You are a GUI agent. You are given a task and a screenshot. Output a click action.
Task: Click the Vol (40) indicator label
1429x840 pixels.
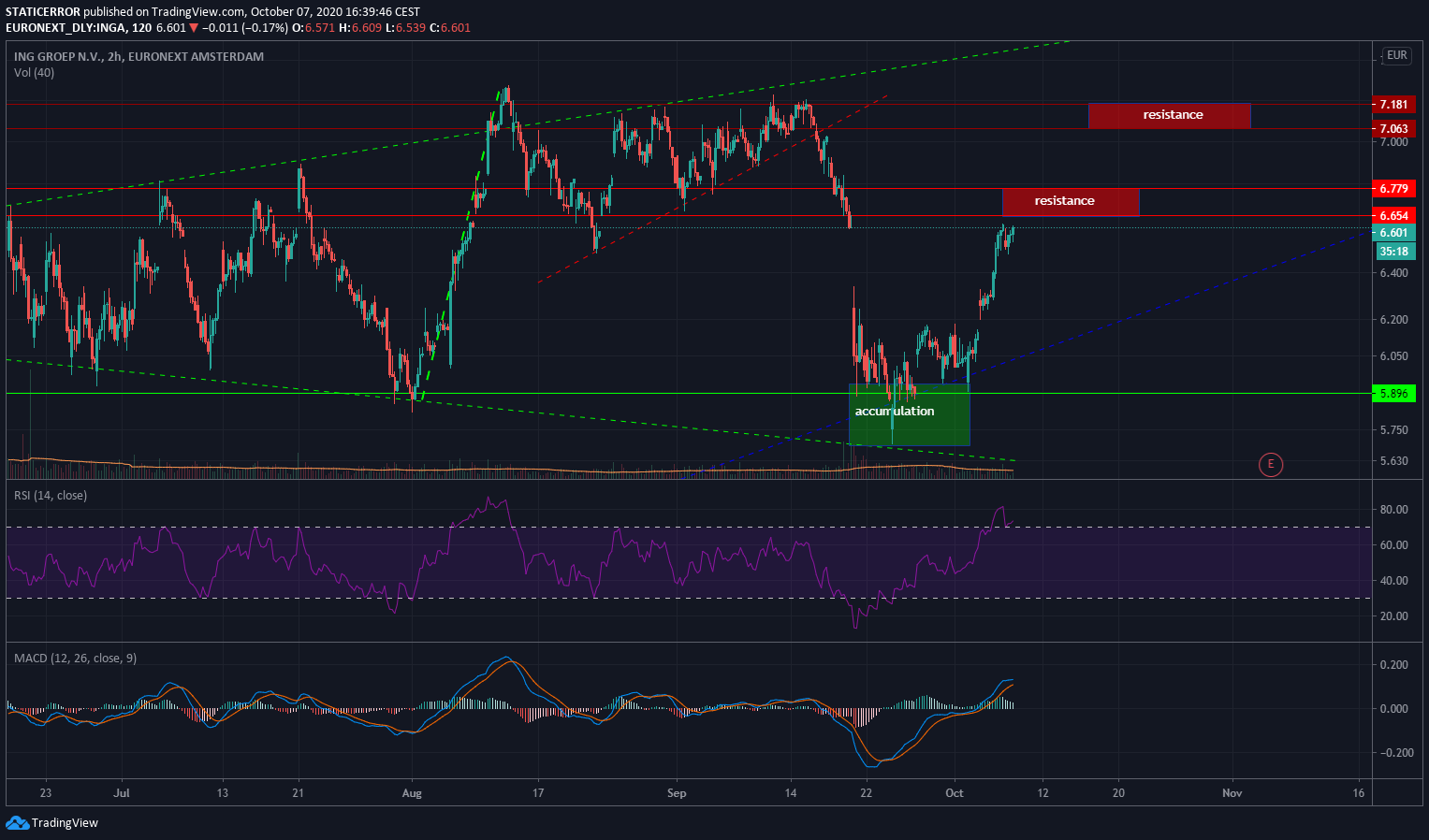34,72
